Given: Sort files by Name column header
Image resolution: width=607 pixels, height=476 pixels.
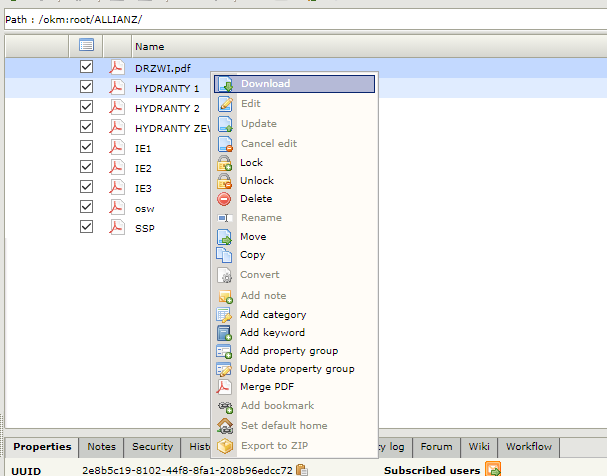Looking at the screenshot, I should (149, 47).
